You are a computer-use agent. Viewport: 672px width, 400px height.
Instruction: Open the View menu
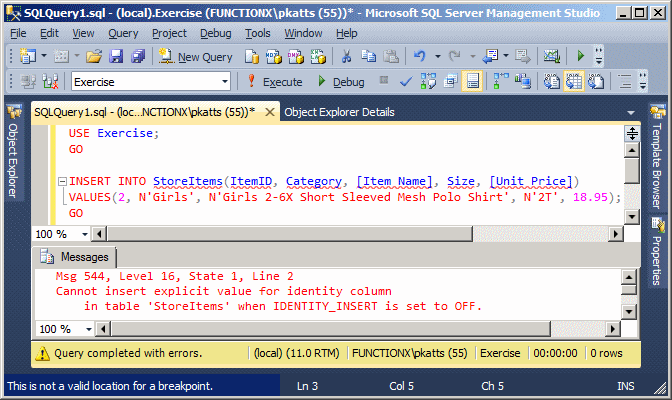83,33
